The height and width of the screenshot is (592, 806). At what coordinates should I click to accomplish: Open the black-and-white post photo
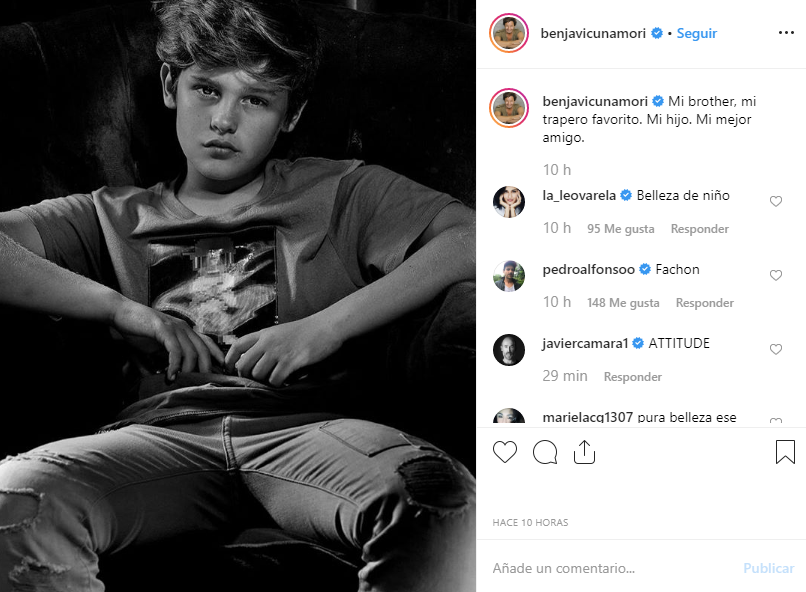[x=238, y=296]
